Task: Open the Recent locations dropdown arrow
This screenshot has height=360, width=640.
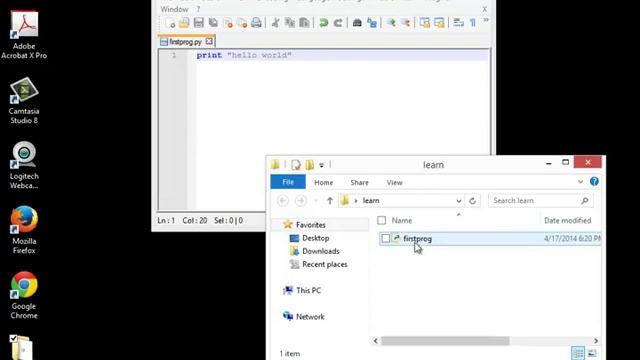Action: click(x=316, y=201)
